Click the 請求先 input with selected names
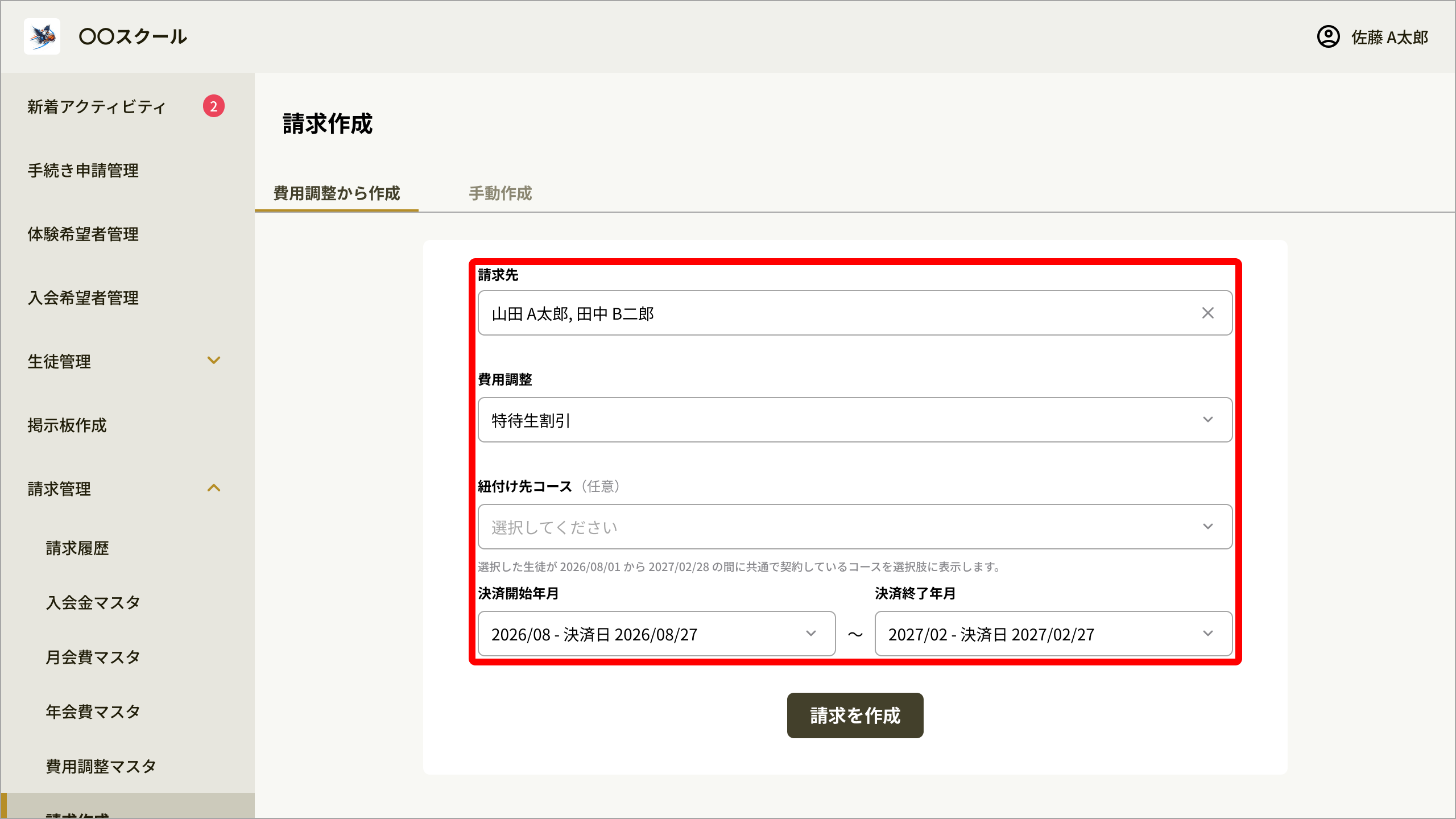Image resolution: width=1456 pixels, height=819 pixels. pos(855,313)
